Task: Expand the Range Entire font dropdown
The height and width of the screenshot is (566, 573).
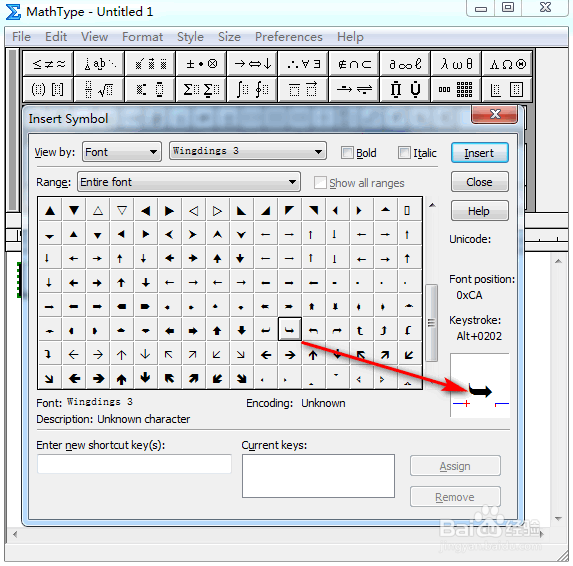Action: pos(189,182)
